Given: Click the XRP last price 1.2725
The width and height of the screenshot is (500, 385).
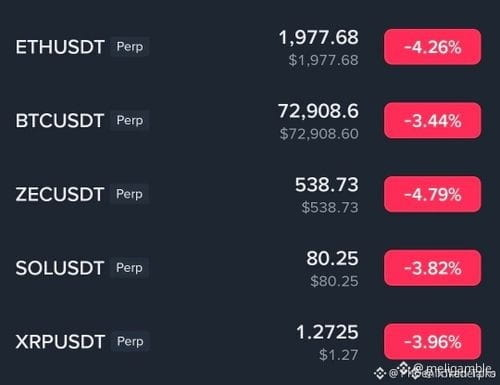Looking at the screenshot, I should tap(327, 332).
